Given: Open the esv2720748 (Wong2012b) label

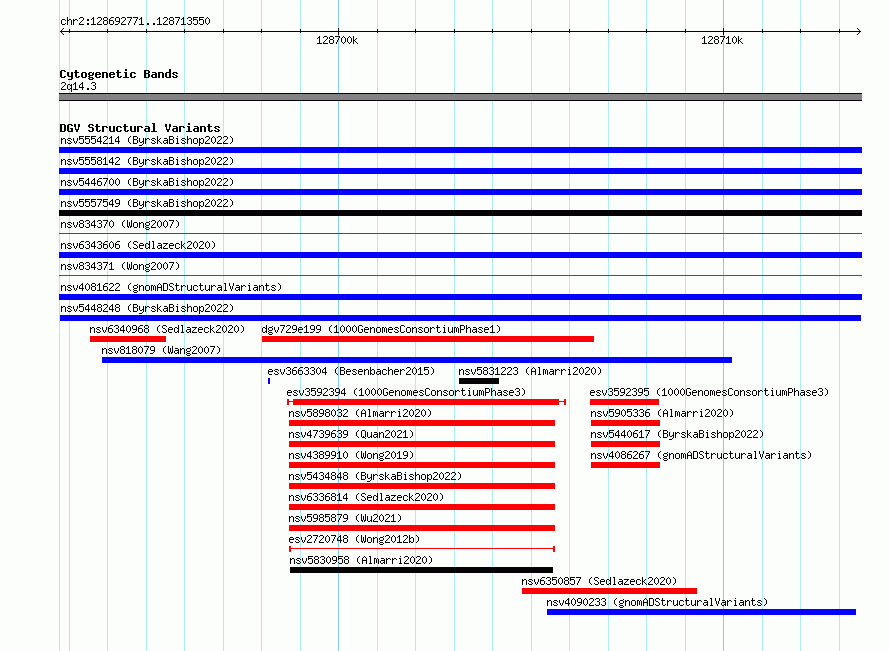Looking at the screenshot, I should click(x=354, y=539).
